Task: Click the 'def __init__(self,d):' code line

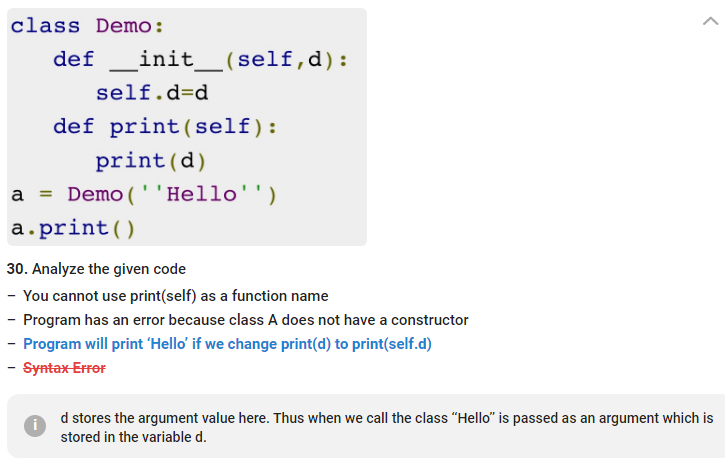Action: click(200, 59)
